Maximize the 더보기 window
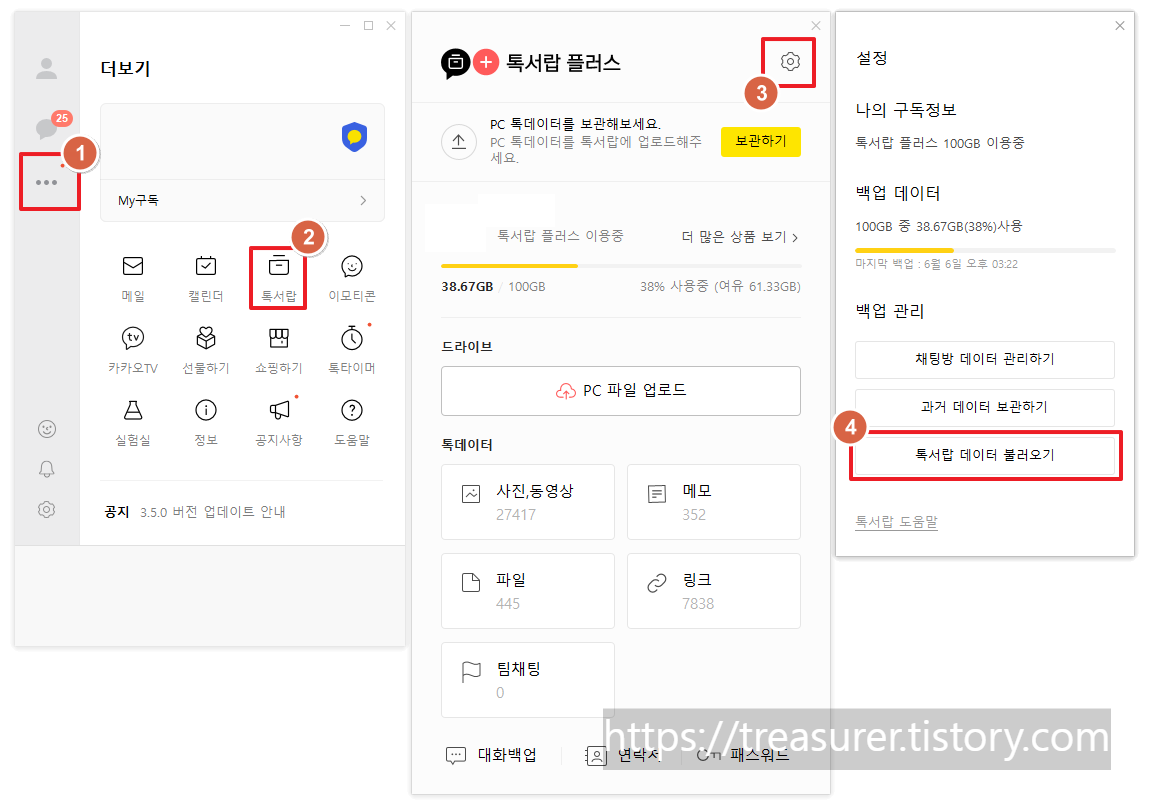The image size is (1151, 810). coord(368,26)
